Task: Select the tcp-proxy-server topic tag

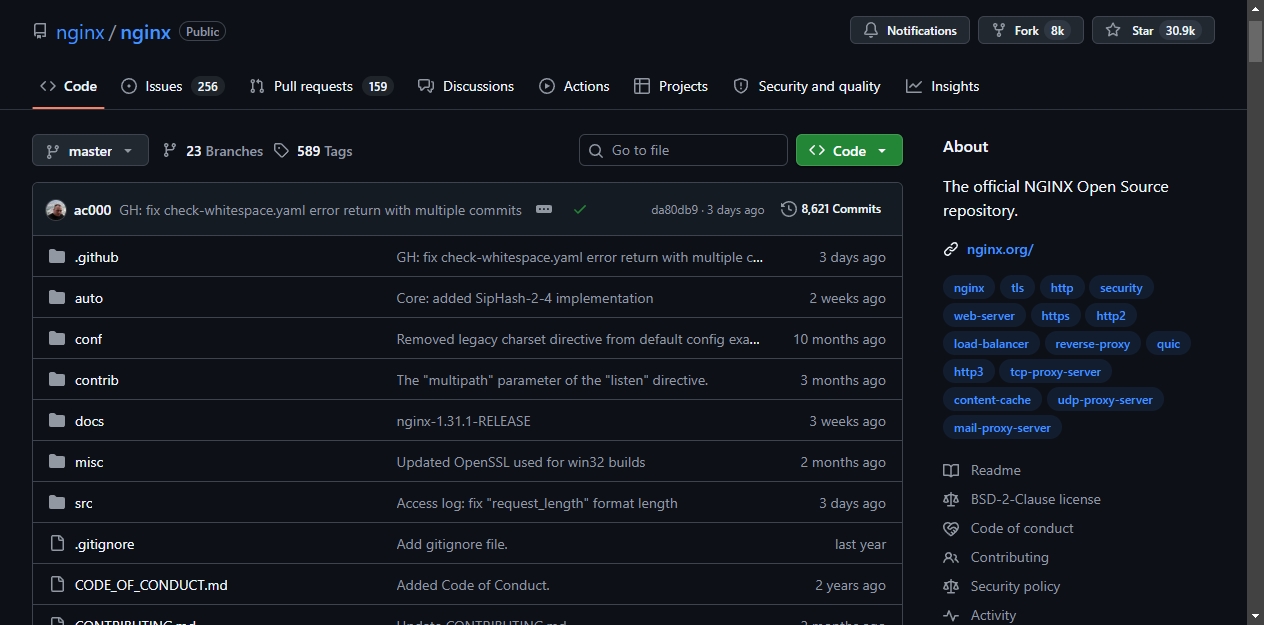Action: click(1055, 371)
